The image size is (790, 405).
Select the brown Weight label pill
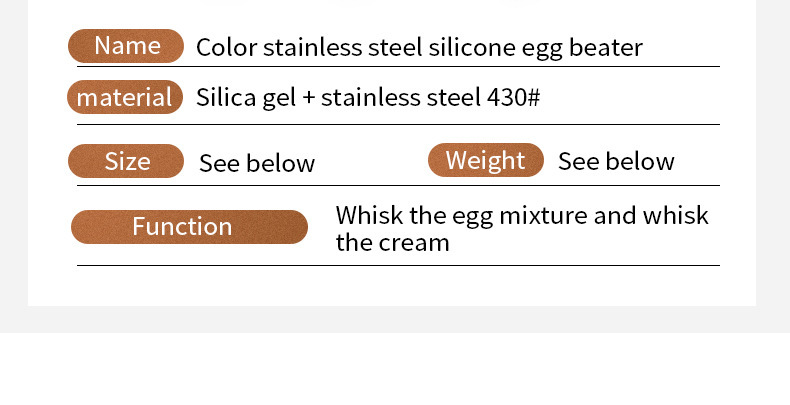(x=485, y=161)
